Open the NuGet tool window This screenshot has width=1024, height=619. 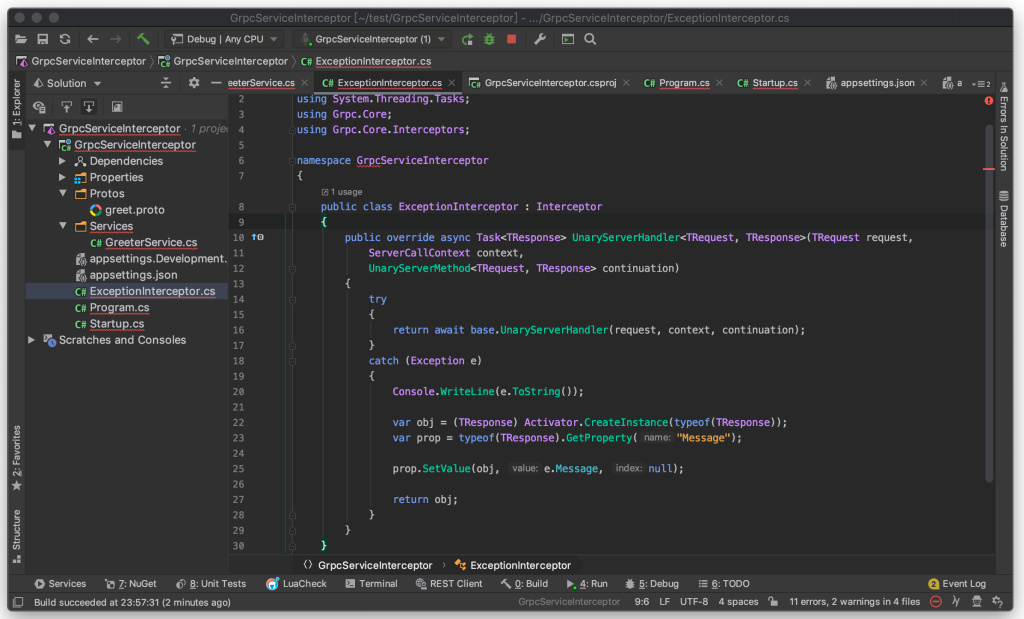click(x=131, y=584)
